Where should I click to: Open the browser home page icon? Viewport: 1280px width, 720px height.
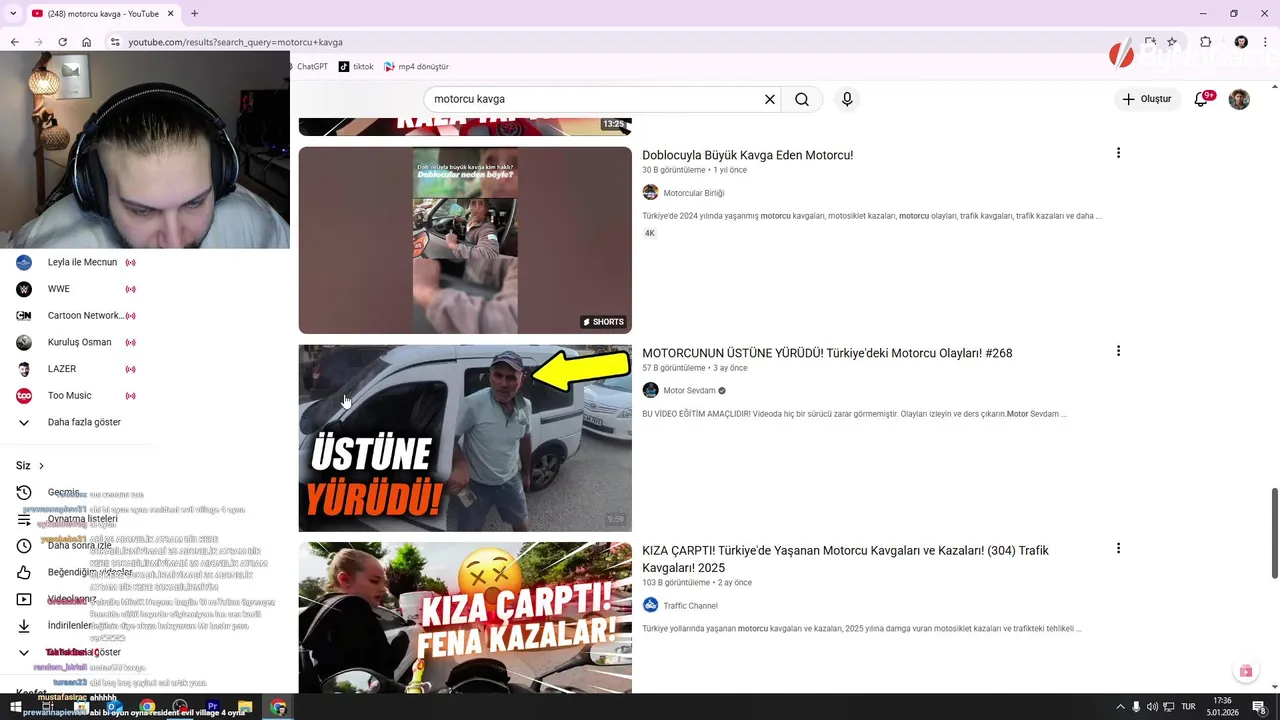click(x=87, y=42)
